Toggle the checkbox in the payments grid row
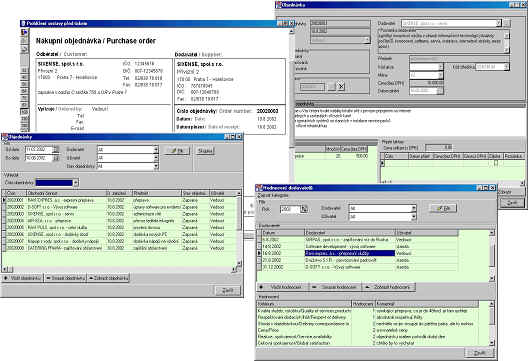528x361 pixels. pos(496,163)
